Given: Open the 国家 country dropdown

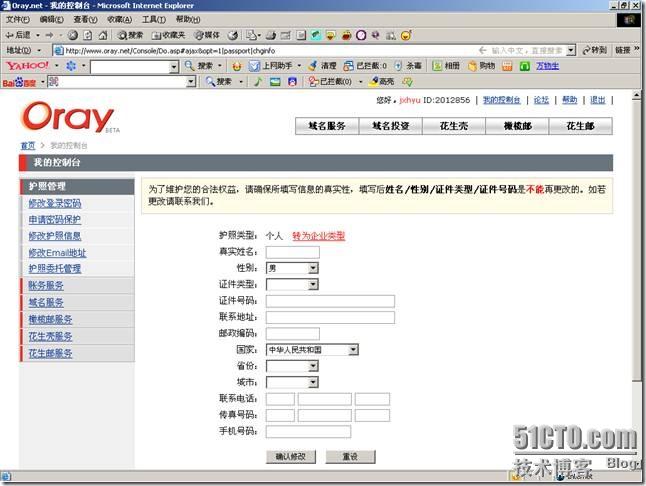Looking at the screenshot, I should (x=353, y=350).
